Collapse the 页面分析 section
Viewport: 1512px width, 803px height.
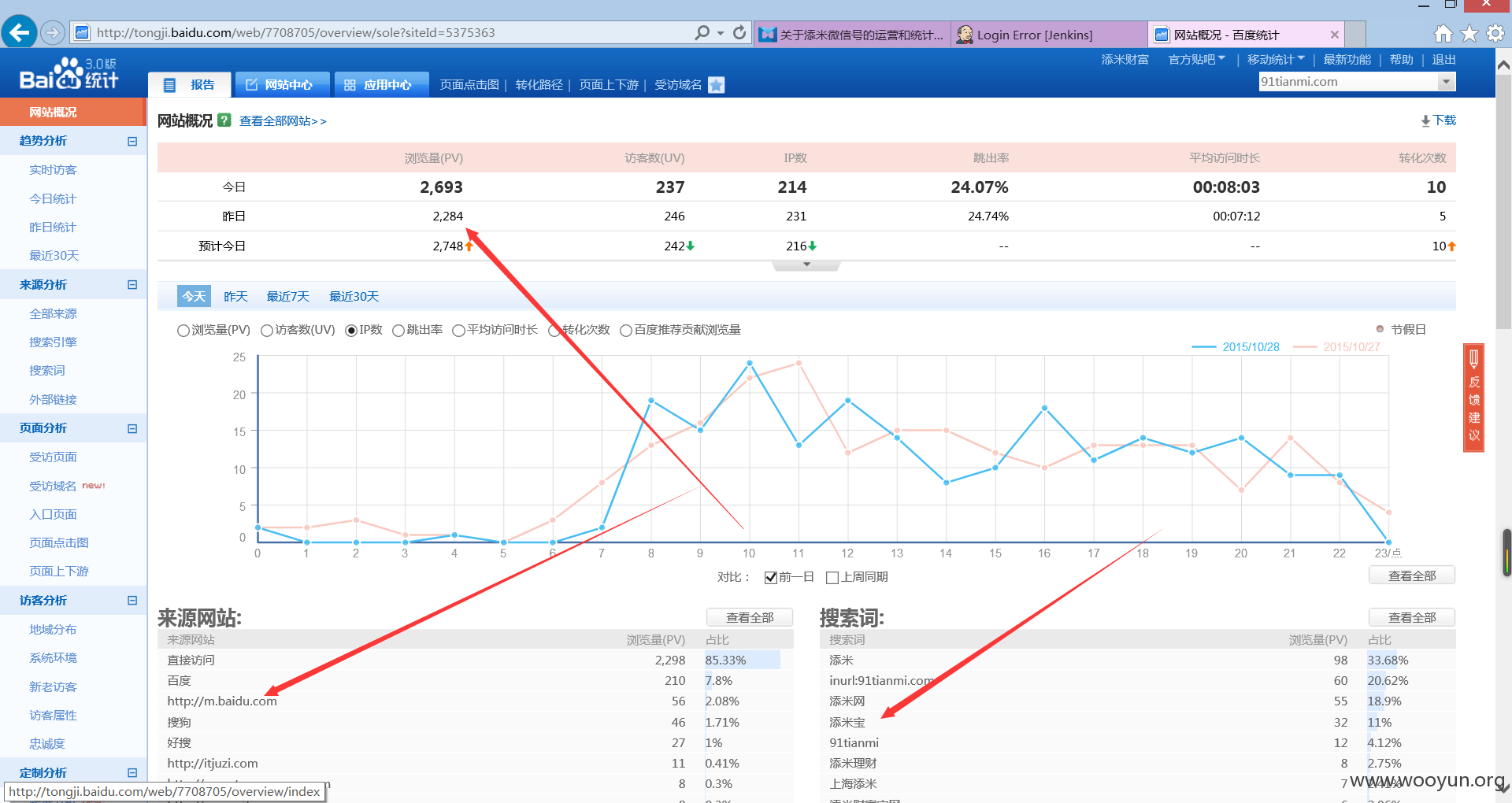click(132, 429)
